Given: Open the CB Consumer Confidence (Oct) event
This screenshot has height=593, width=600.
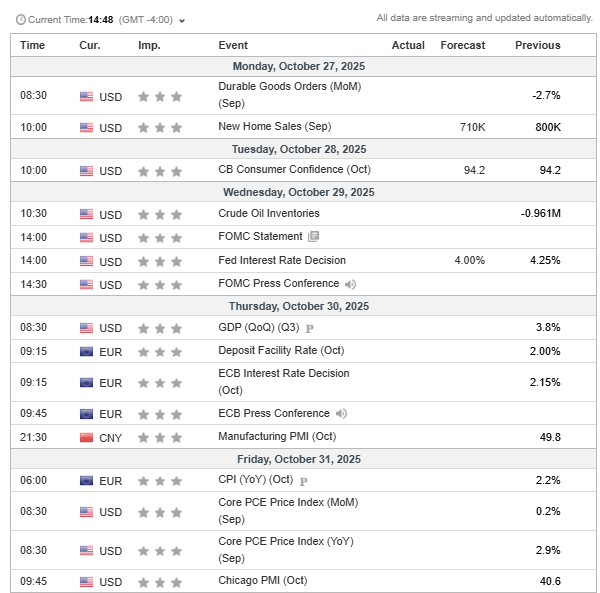Looking at the screenshot, I should (284, 170).
